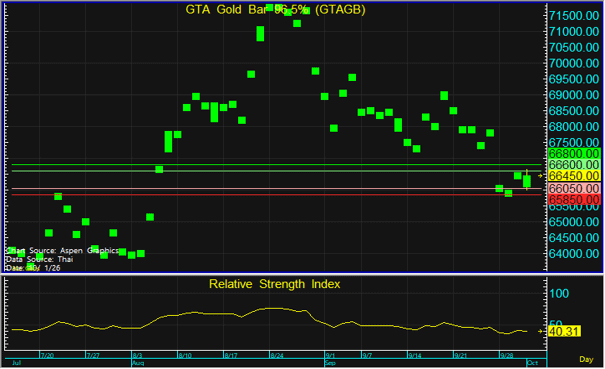Select the 65000.00 price axis label
This screenshot has height=369, width=605.
click(x=574, y=222)
